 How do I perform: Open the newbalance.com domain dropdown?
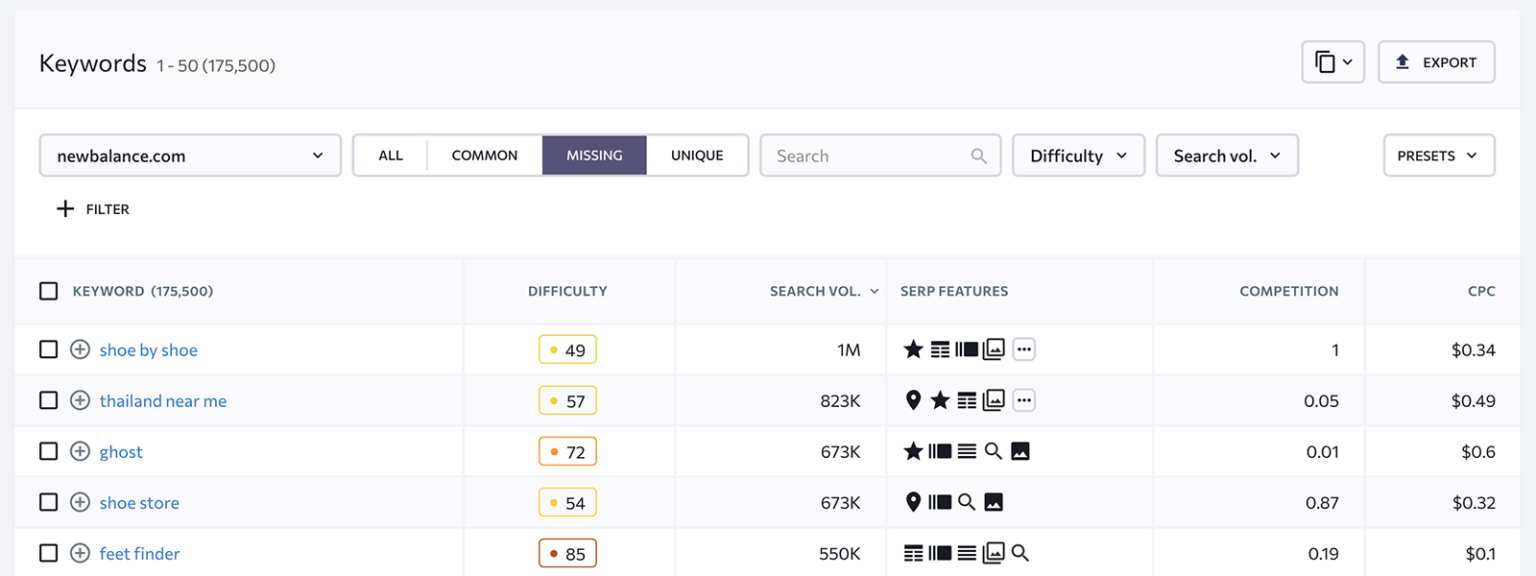[x=190, y=156]
